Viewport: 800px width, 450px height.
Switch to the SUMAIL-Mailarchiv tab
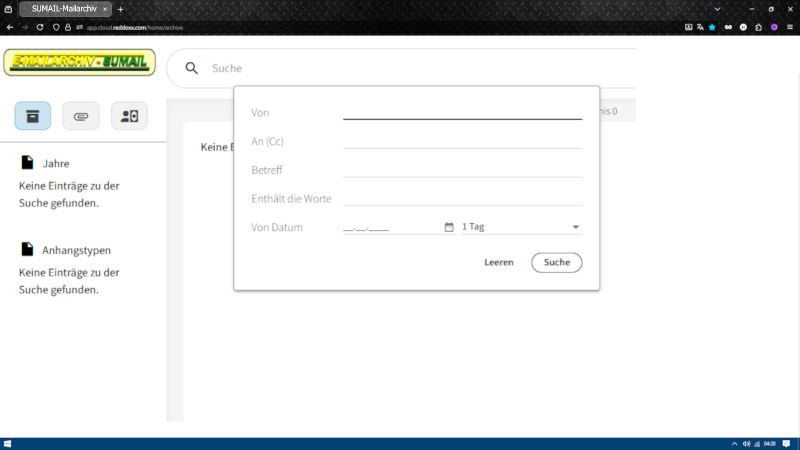pyautogui.click(x=62, y=9)
